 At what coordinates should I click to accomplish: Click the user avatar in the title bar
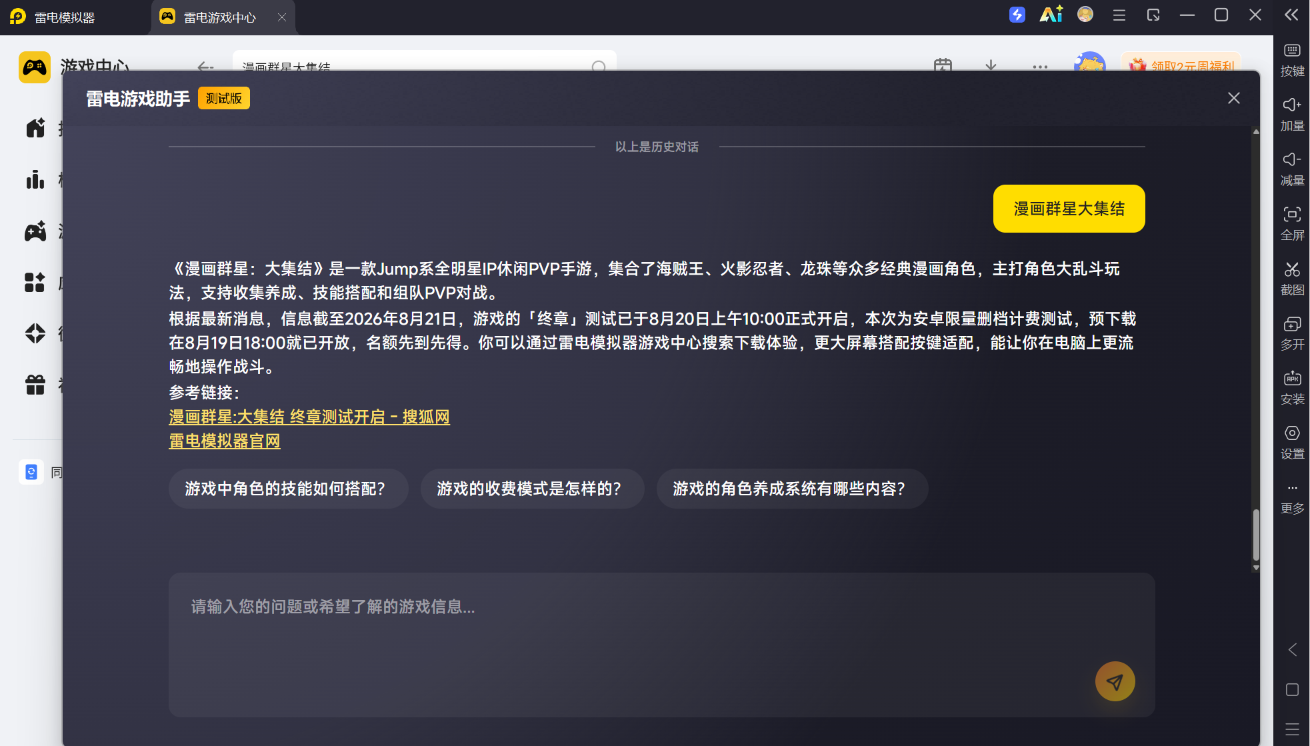[x=1085, y=15]
